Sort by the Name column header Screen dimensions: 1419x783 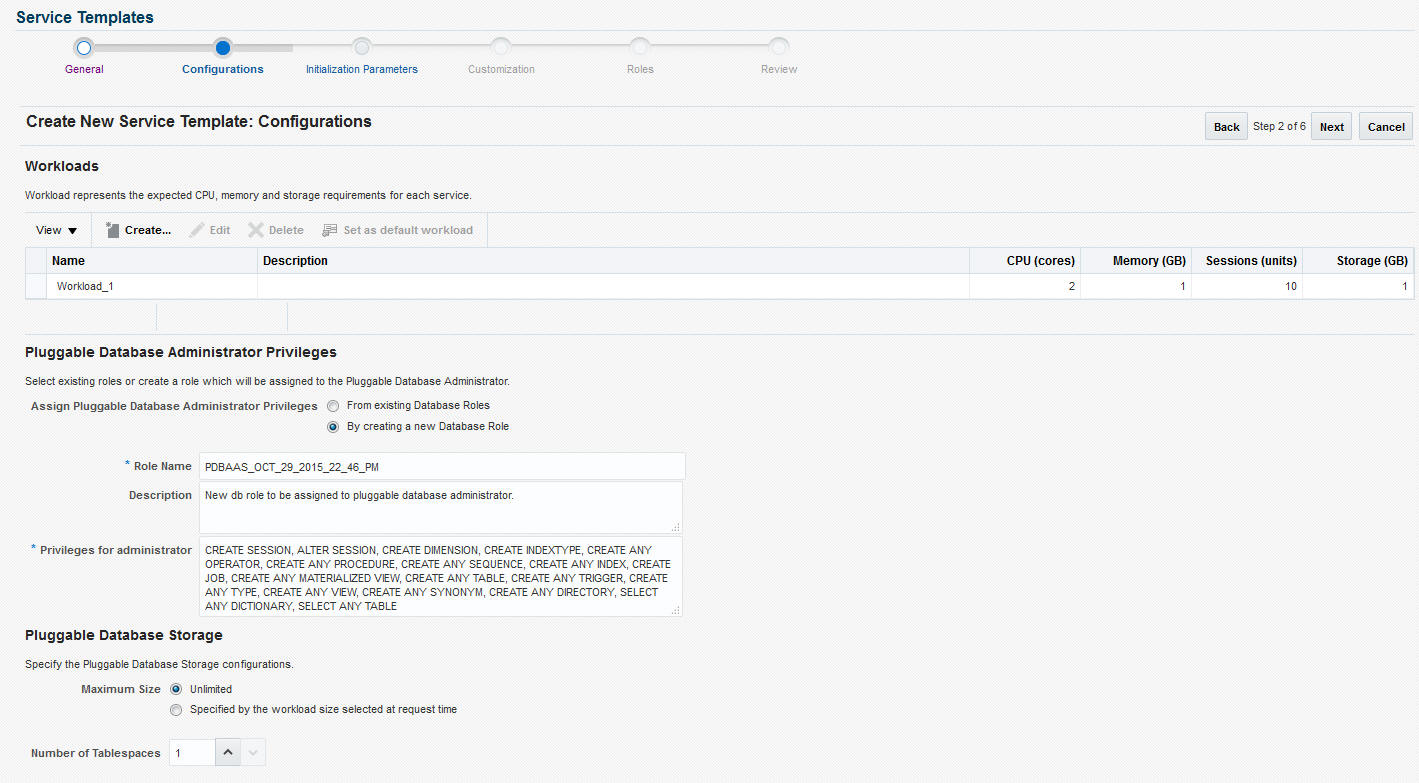tap(151, 261)
